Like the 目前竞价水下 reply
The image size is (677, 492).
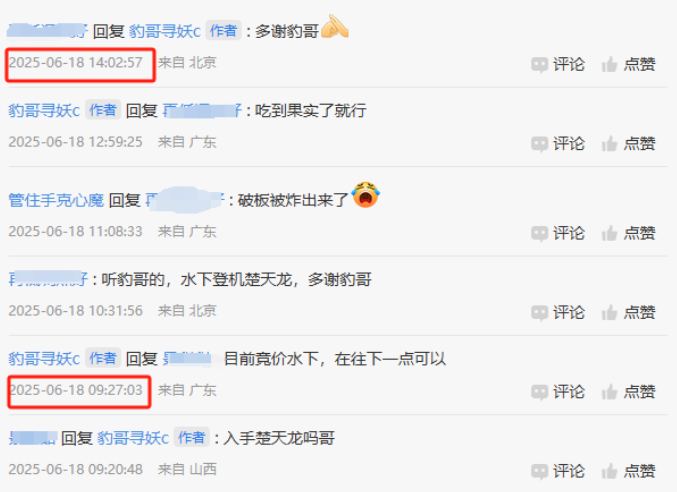[609, 392]
